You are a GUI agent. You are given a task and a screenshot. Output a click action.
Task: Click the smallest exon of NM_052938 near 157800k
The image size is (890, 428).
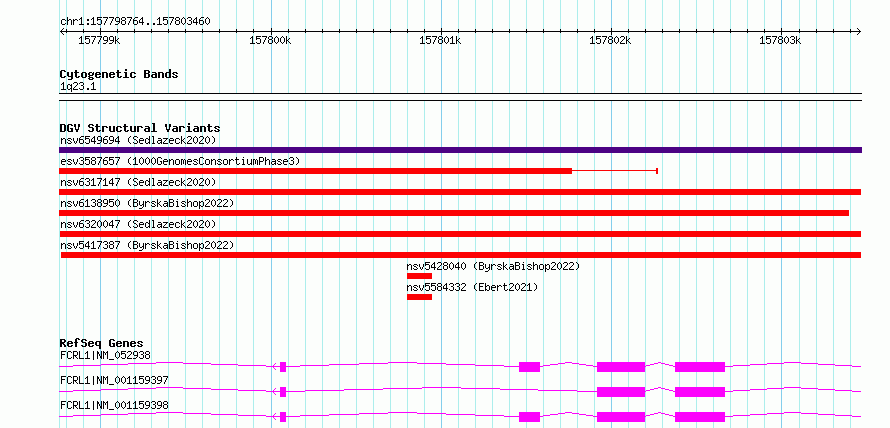[x=283, y=367]
